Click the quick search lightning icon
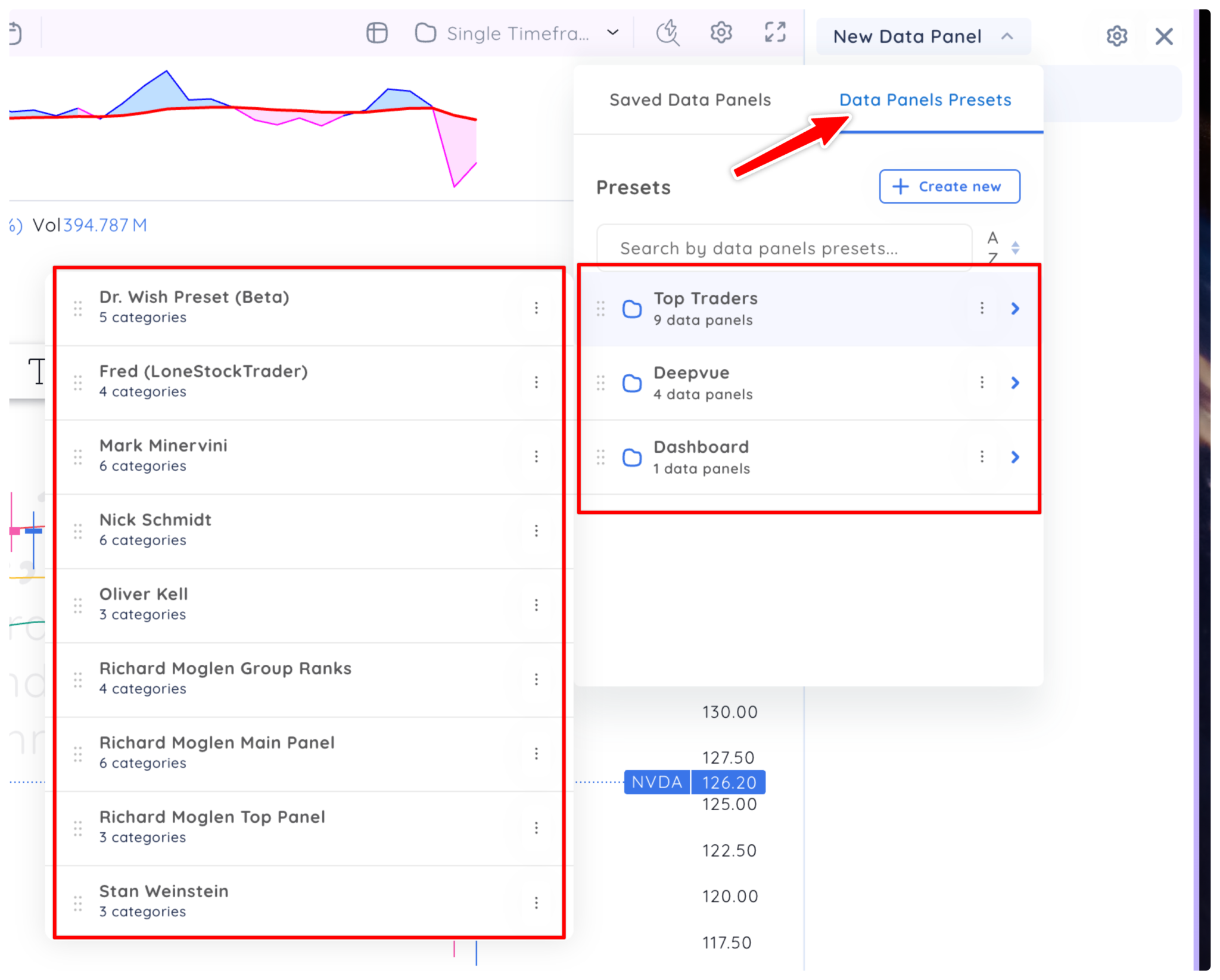The width and height of the screenshot is (1220, 980). coord(668,33)
